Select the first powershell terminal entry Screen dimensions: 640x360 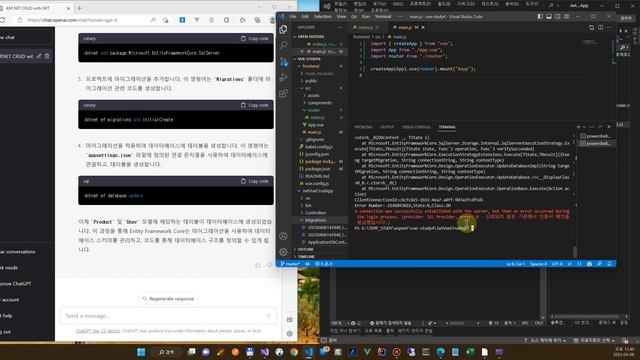pos(596,136)
